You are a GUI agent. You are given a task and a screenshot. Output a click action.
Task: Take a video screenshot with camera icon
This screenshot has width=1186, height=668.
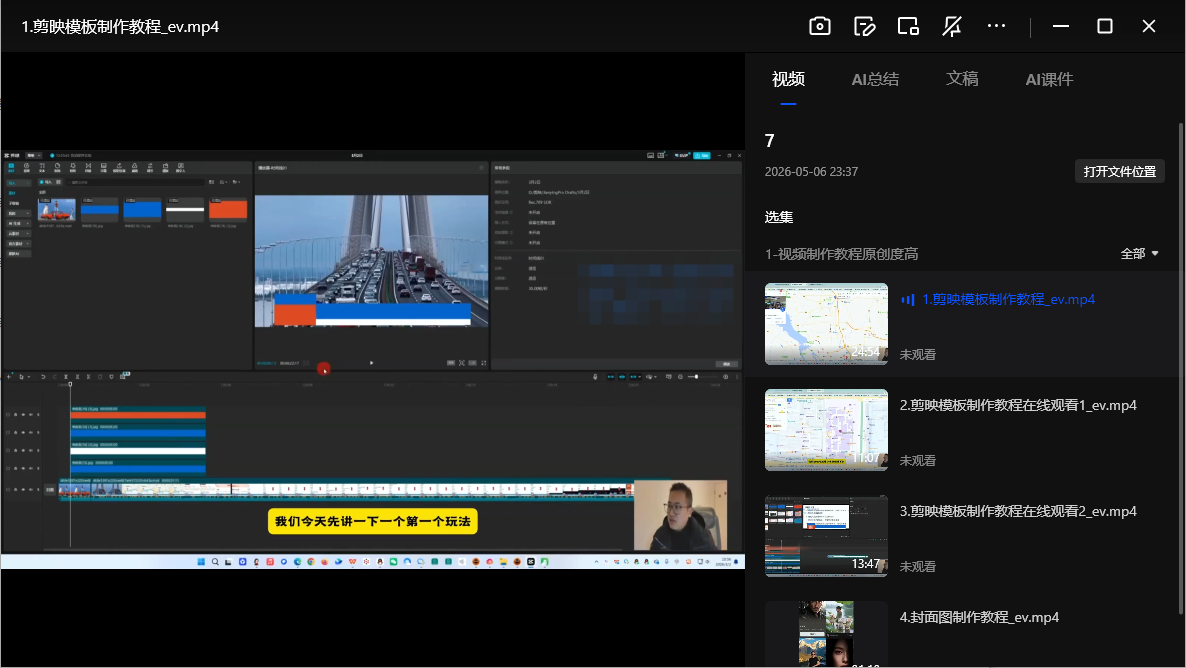[820, 26]
